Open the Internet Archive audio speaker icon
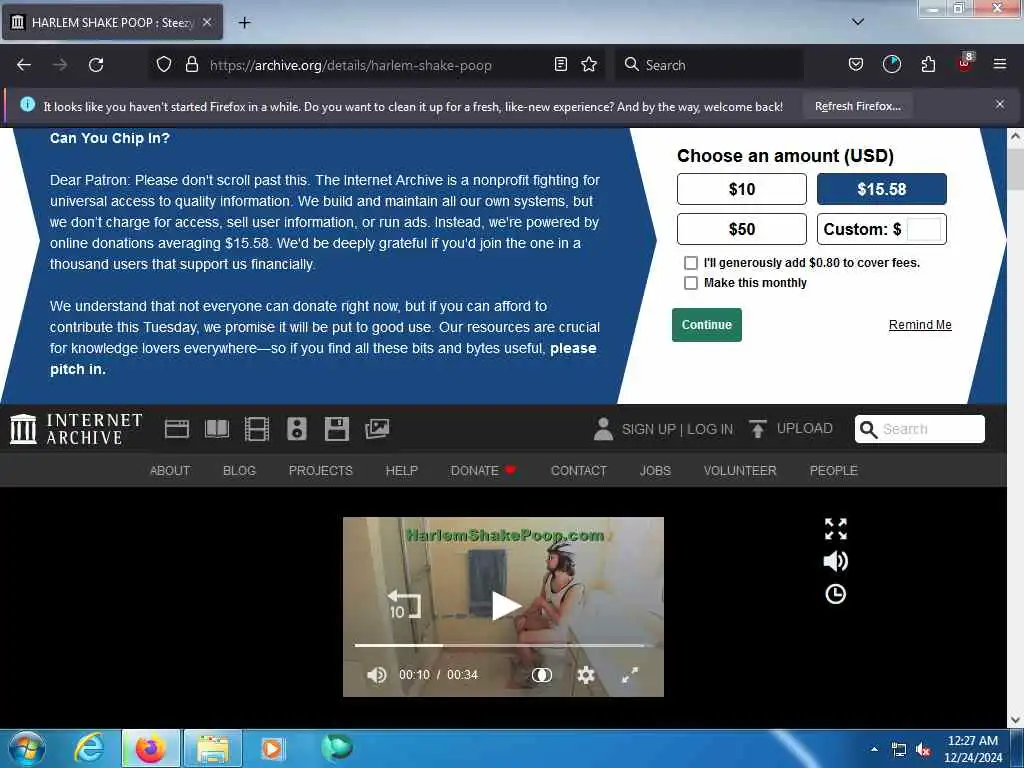 pos(296,429)
